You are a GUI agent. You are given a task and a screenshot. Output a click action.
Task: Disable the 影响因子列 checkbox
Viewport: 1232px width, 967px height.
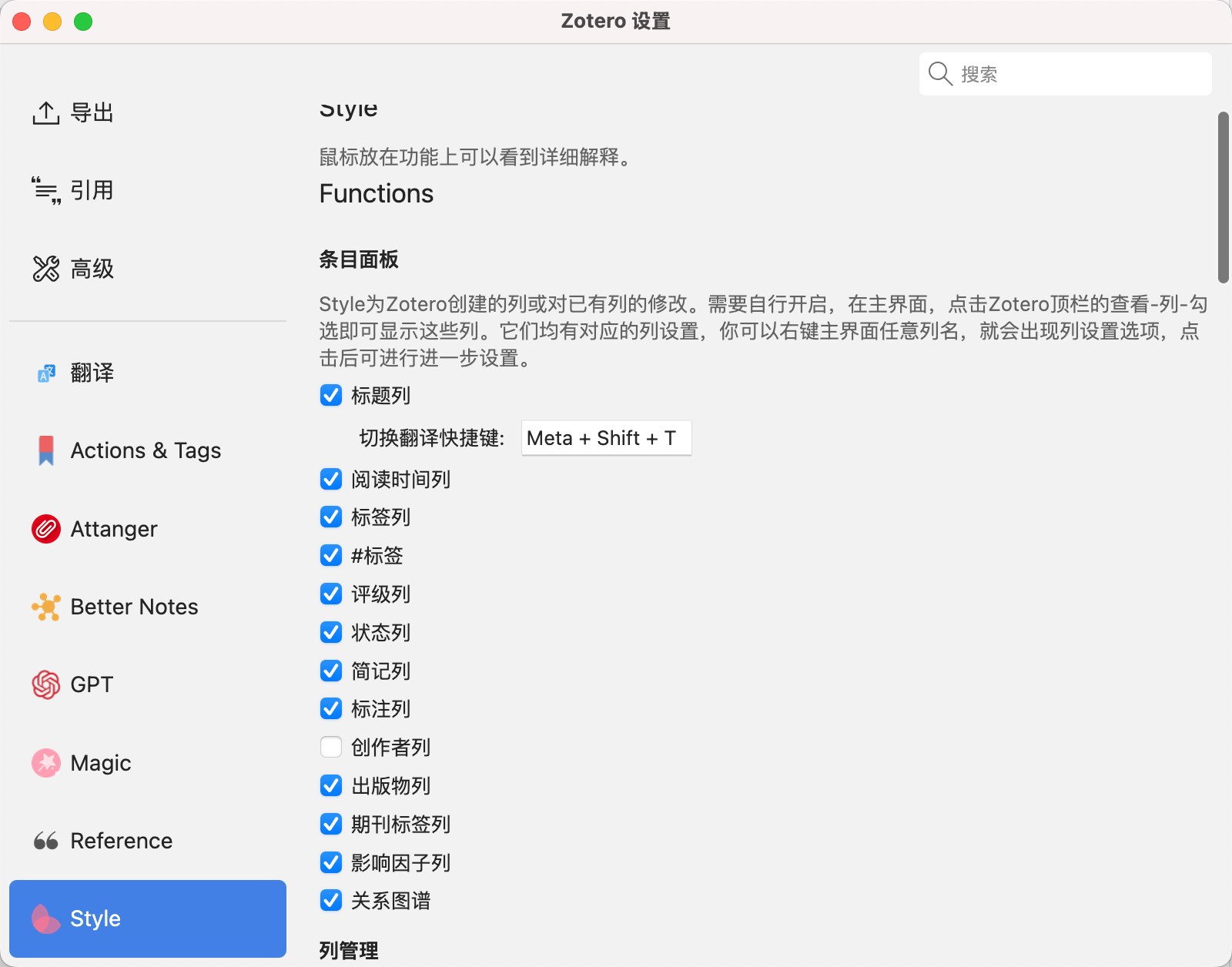(x=331, y=863)
